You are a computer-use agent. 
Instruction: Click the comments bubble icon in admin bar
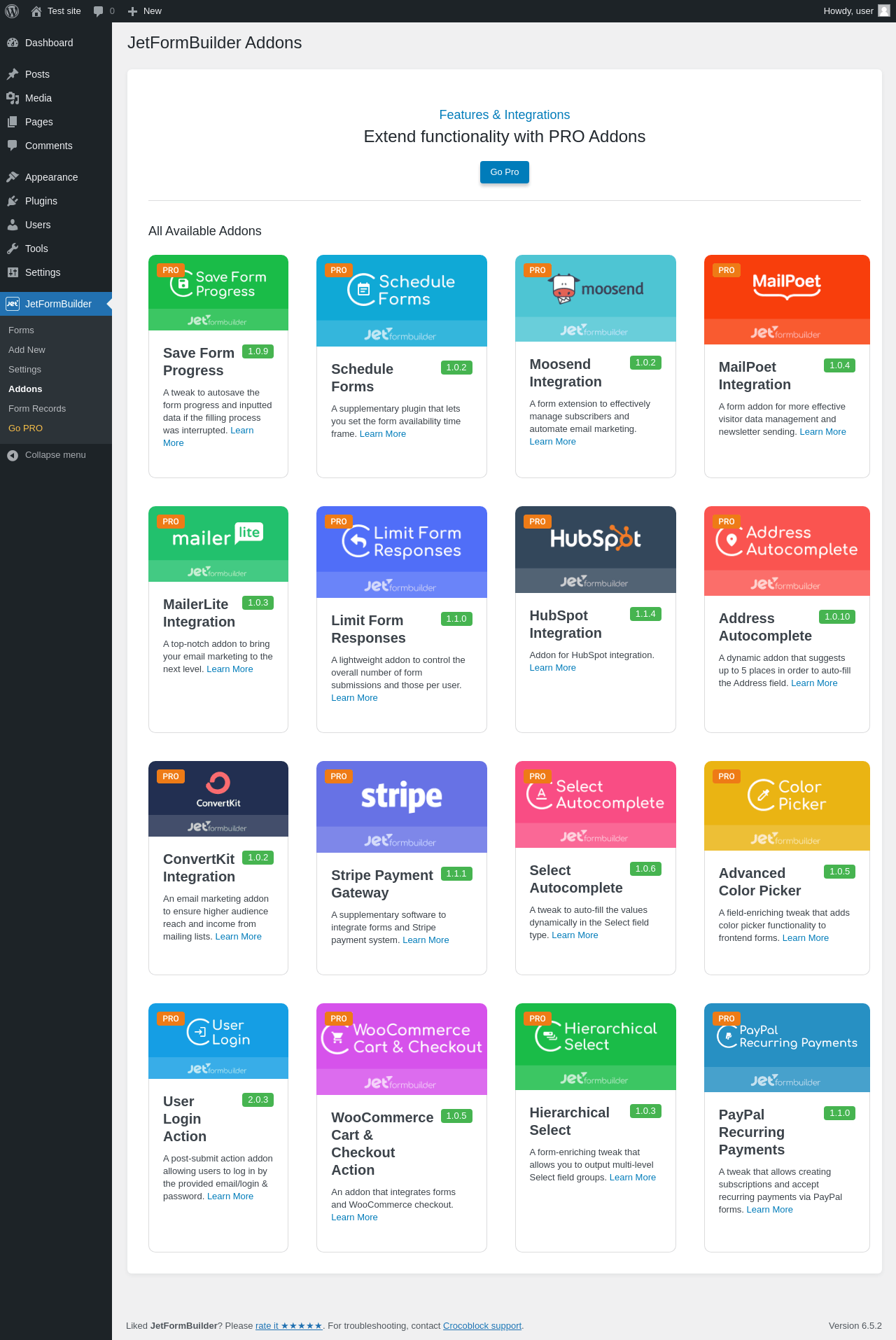click(x=99, y=11)
